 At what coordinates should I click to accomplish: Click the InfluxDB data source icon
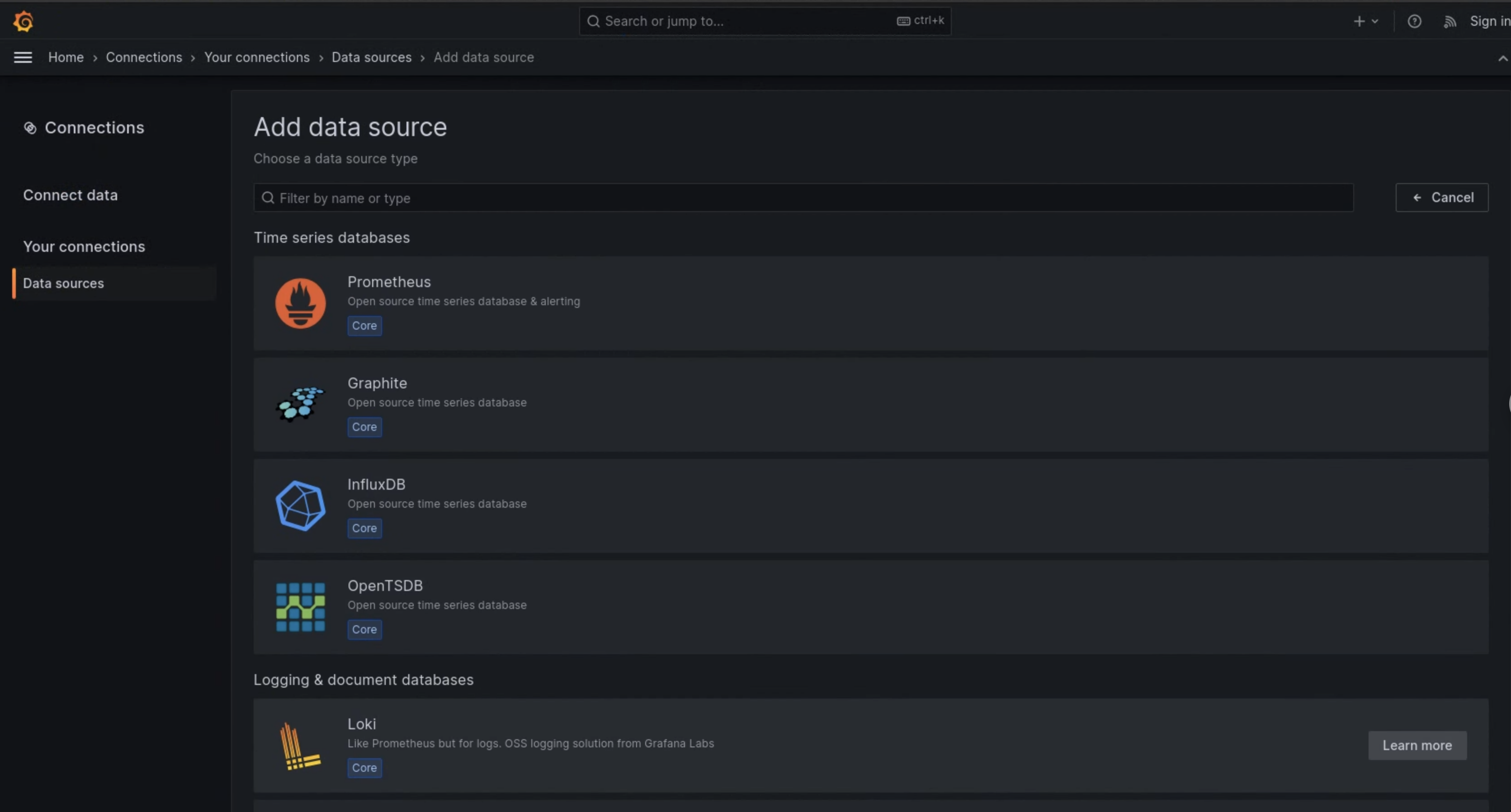tap(300, 505)
